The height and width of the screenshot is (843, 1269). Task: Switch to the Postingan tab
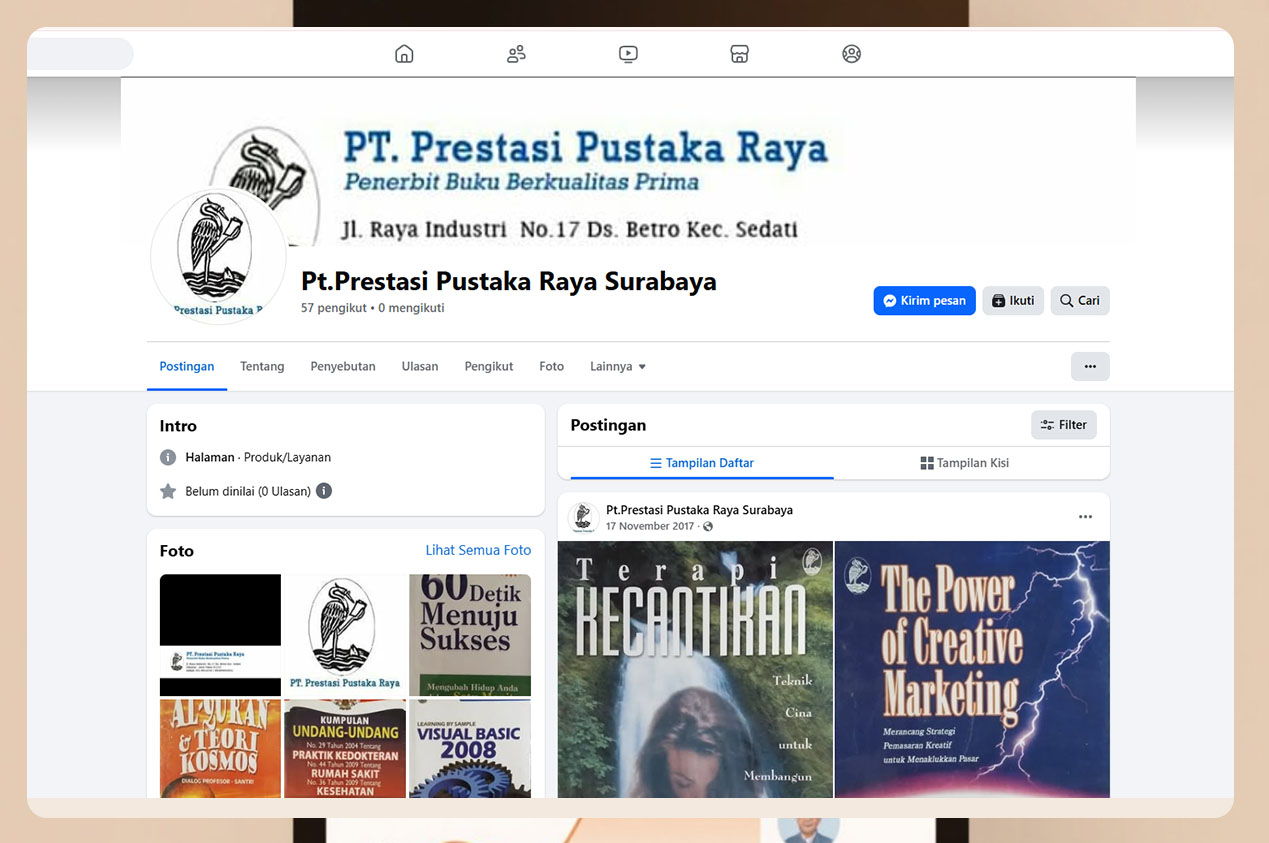coord(187,366)
